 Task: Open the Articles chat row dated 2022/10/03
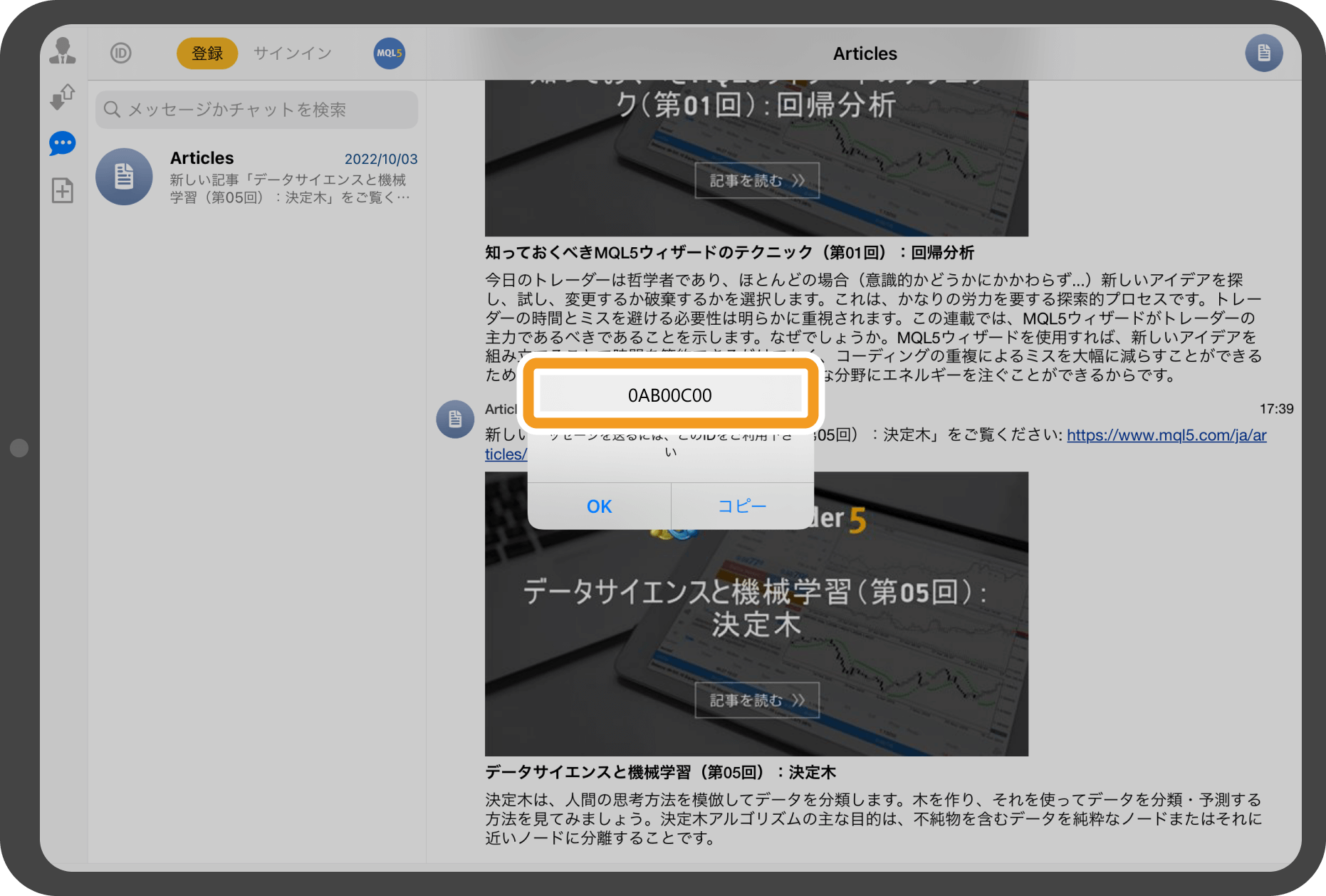256,177
